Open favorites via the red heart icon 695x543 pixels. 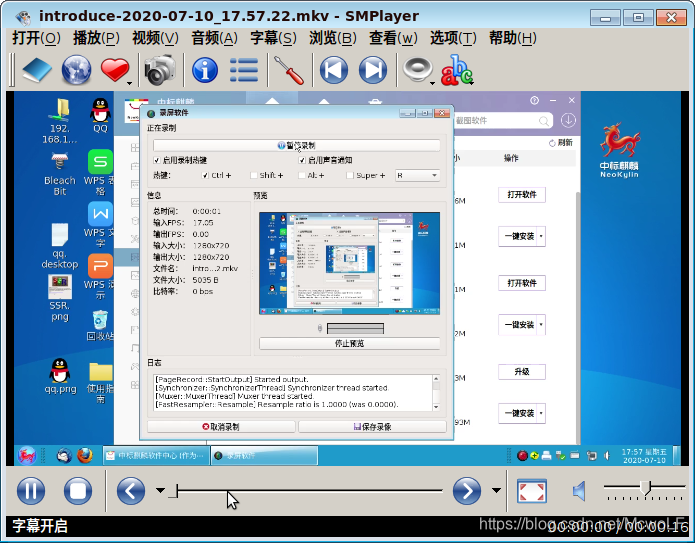click(x=114, y=70)
